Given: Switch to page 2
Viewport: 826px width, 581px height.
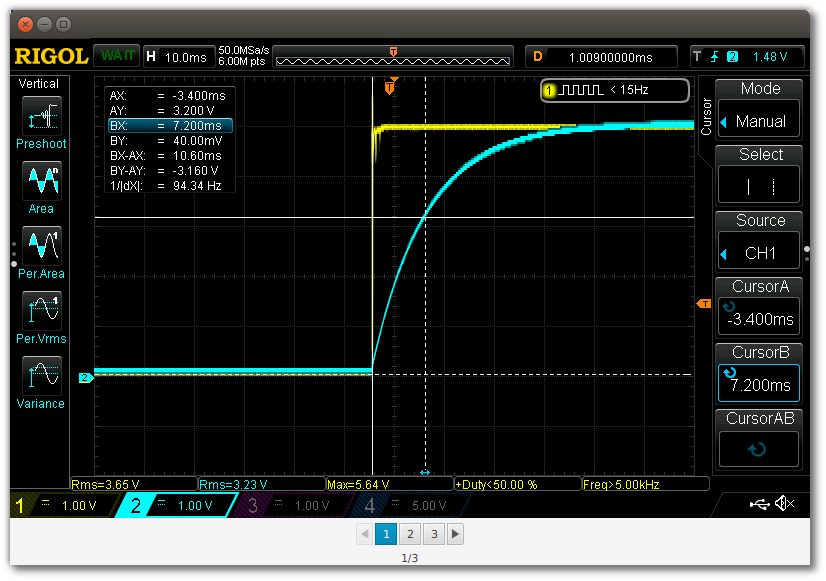Looking at the screenshot, I should [x=410, y=534].
